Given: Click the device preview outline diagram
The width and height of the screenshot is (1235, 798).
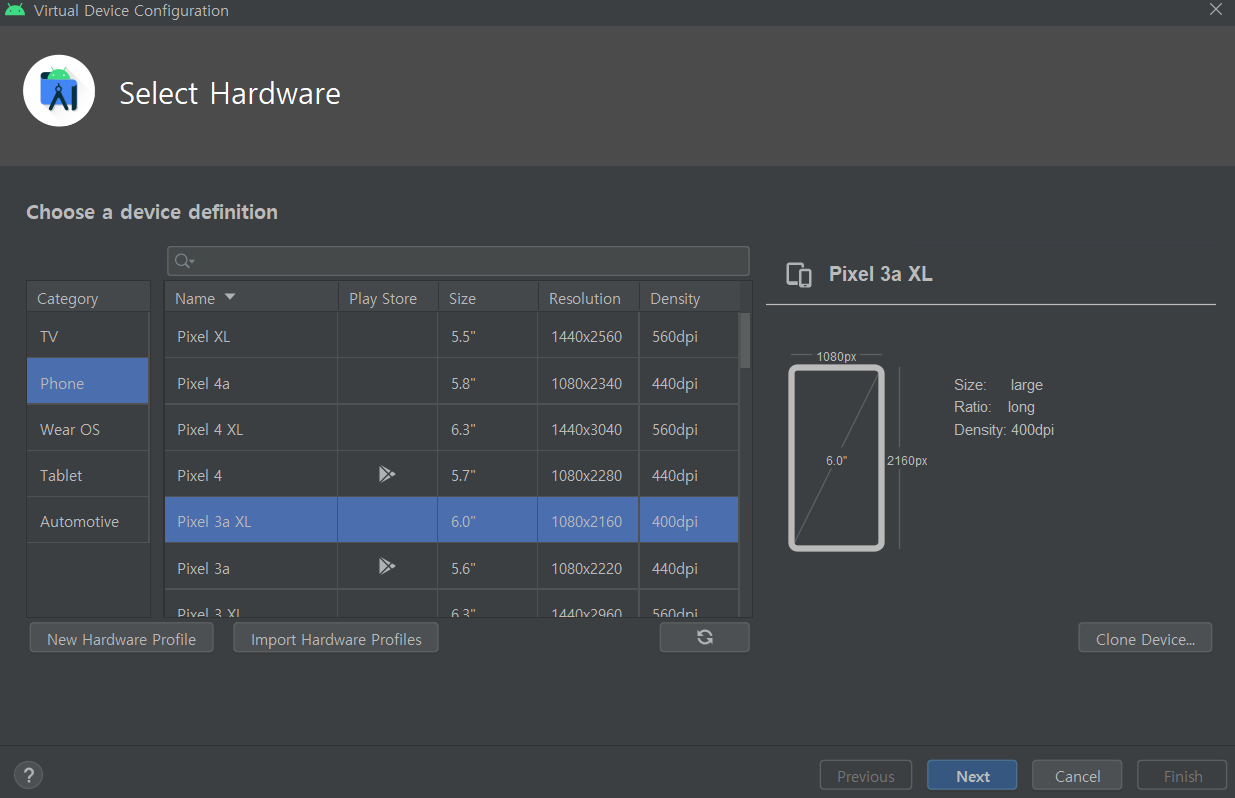Looking at the screenshot, I should pyautogui.click(x=837, y=458).
